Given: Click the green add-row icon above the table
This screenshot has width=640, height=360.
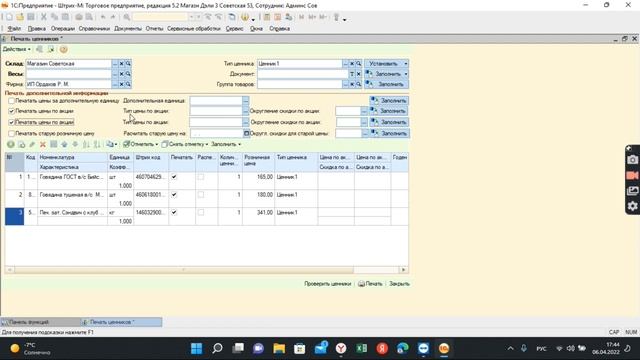Looking at the screenshot, I should click(11, 144).
